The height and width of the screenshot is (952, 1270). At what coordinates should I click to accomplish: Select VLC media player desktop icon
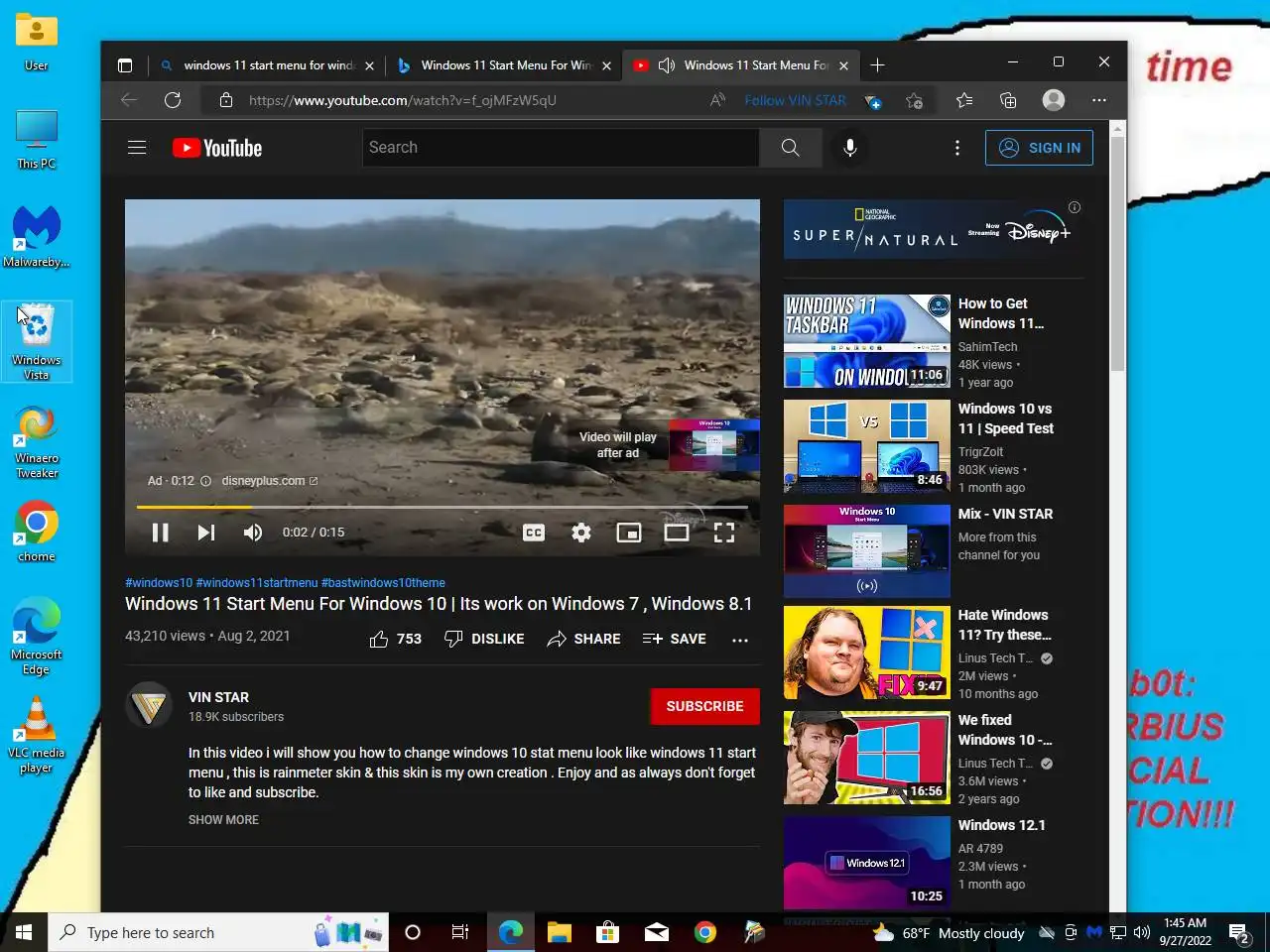point(37,735)
